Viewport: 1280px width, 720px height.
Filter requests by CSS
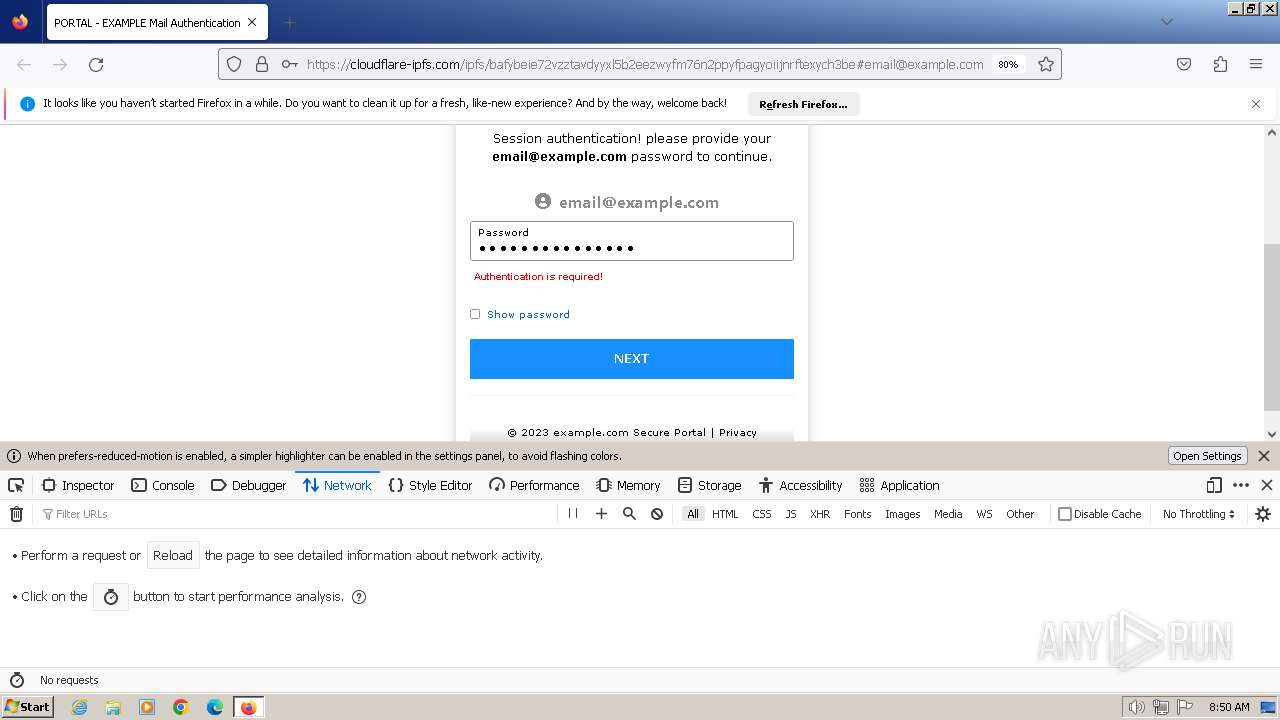[762, 514]
